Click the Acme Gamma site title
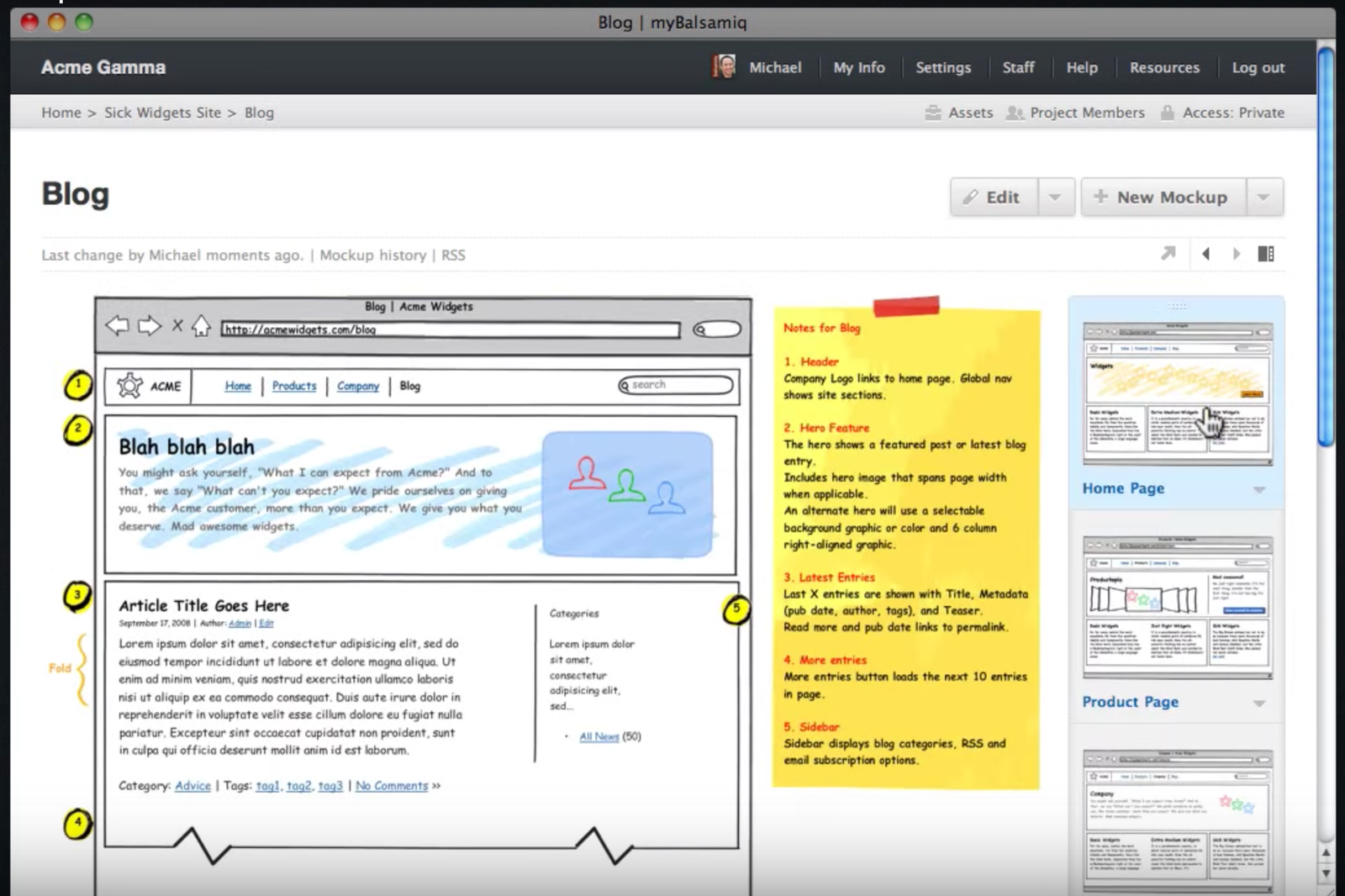1345x896 pixels. [103, 67]
